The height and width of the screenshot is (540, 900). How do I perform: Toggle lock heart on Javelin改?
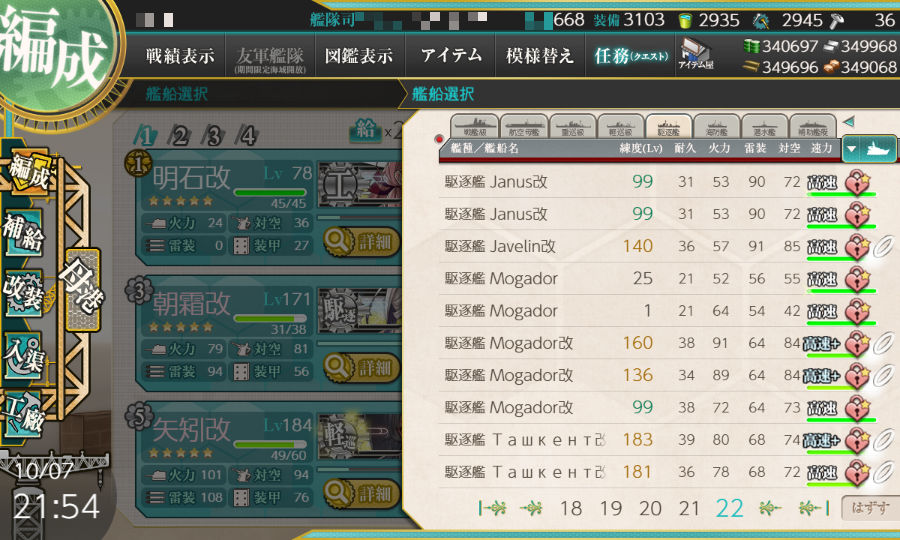coord(857,247)
